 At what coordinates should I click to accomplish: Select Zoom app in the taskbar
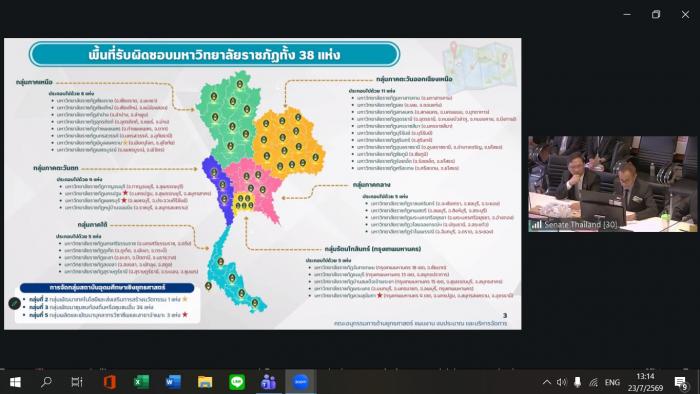[x=300, y=382]
